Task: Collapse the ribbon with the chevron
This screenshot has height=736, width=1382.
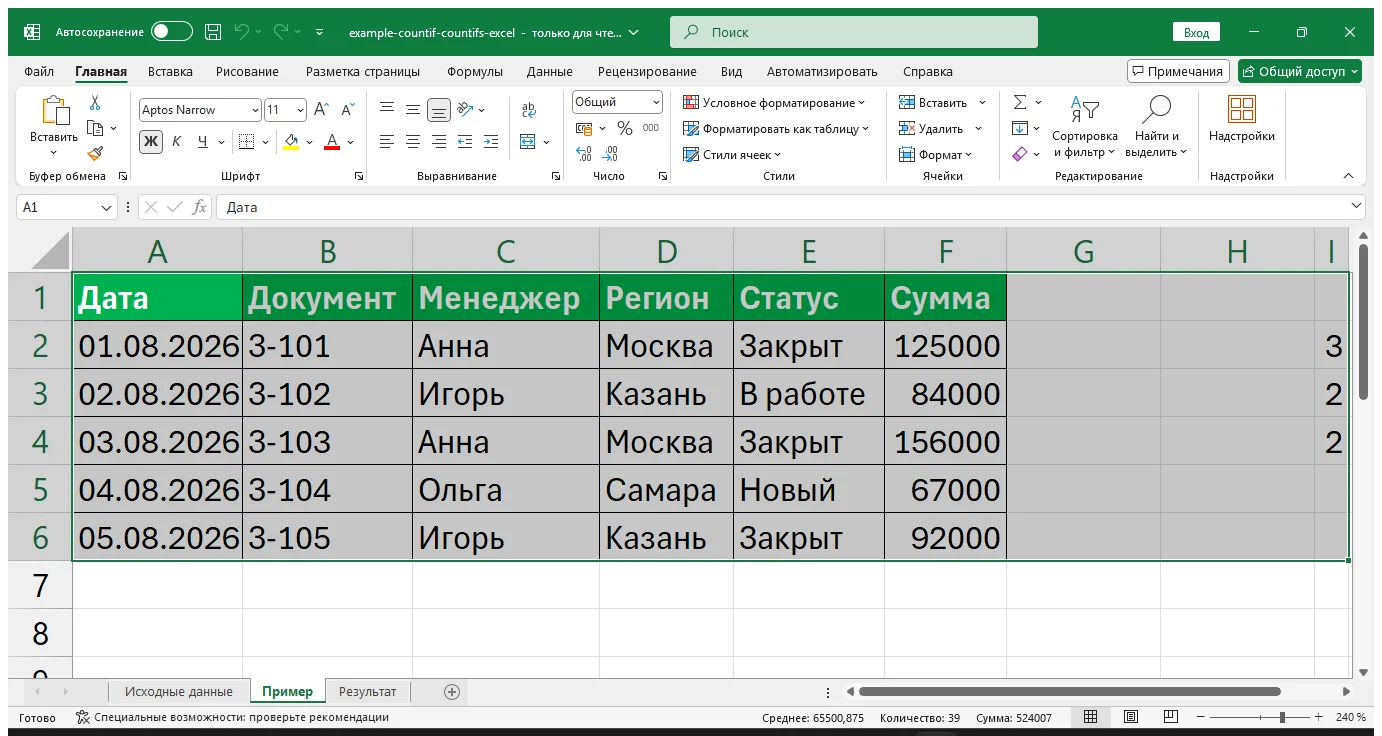Action: 1348,176
